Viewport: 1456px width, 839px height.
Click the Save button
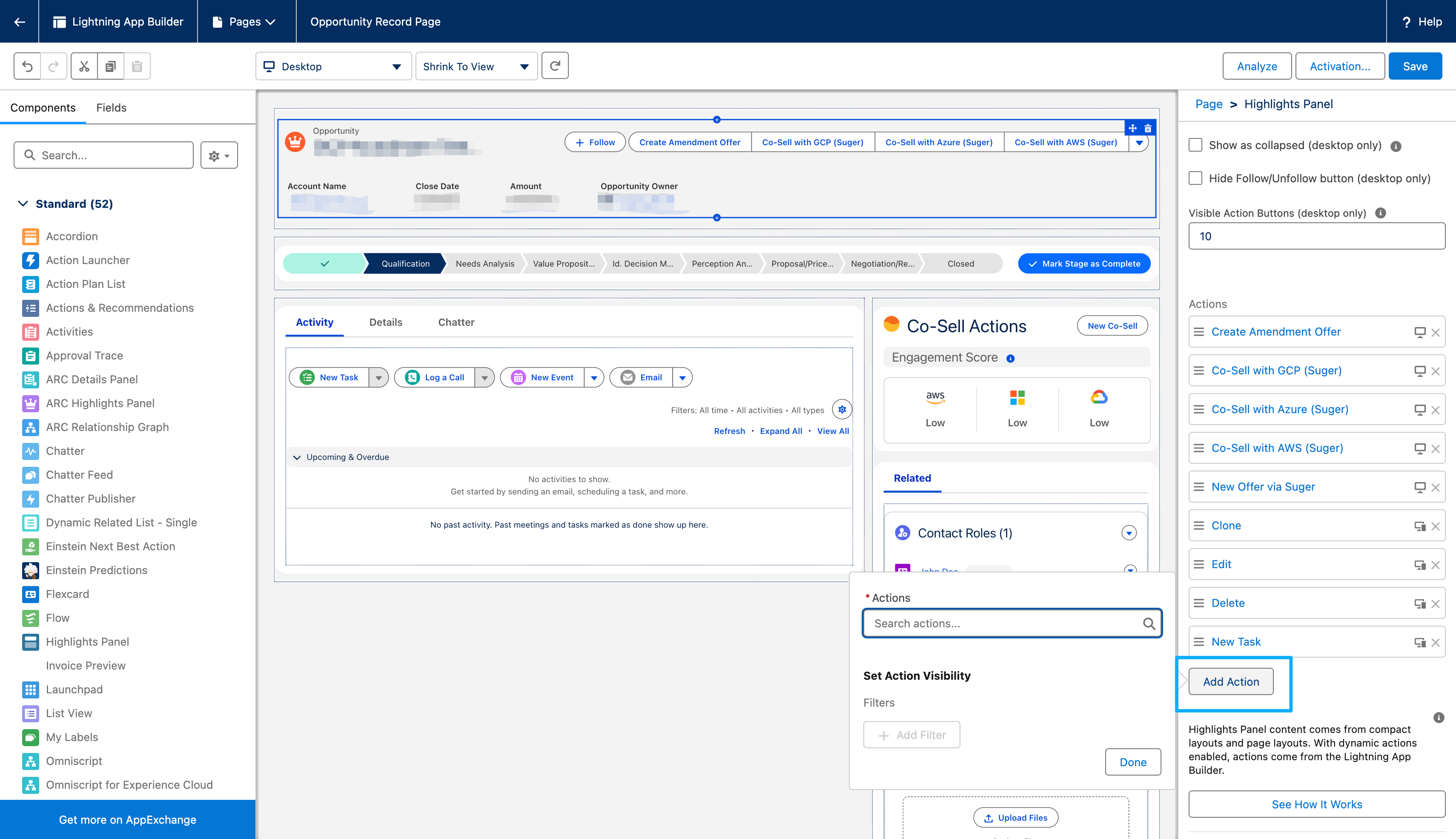(1415, 66)
